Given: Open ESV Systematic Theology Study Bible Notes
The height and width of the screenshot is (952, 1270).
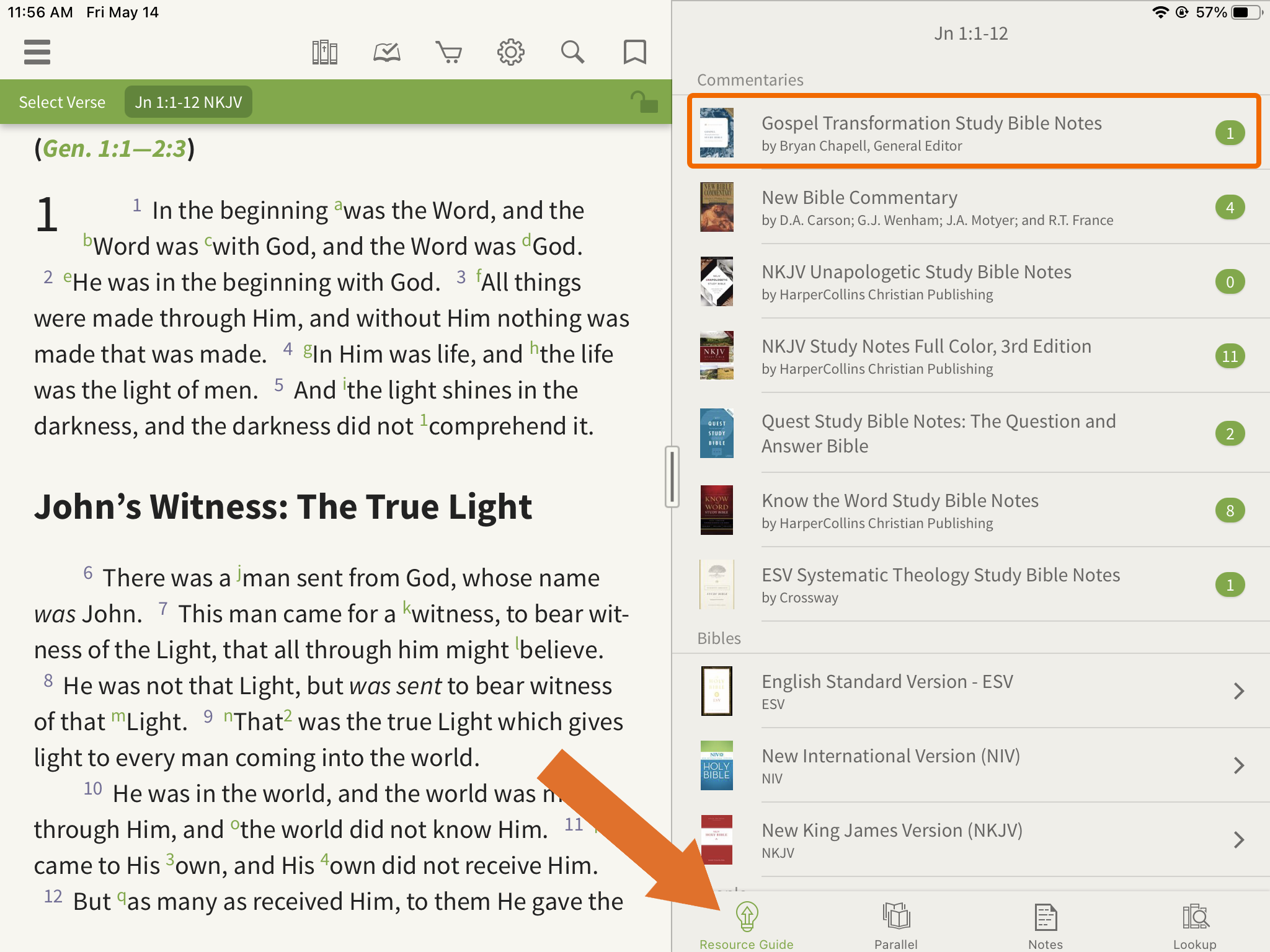Looking at the screenshot, I should point(971,584).
